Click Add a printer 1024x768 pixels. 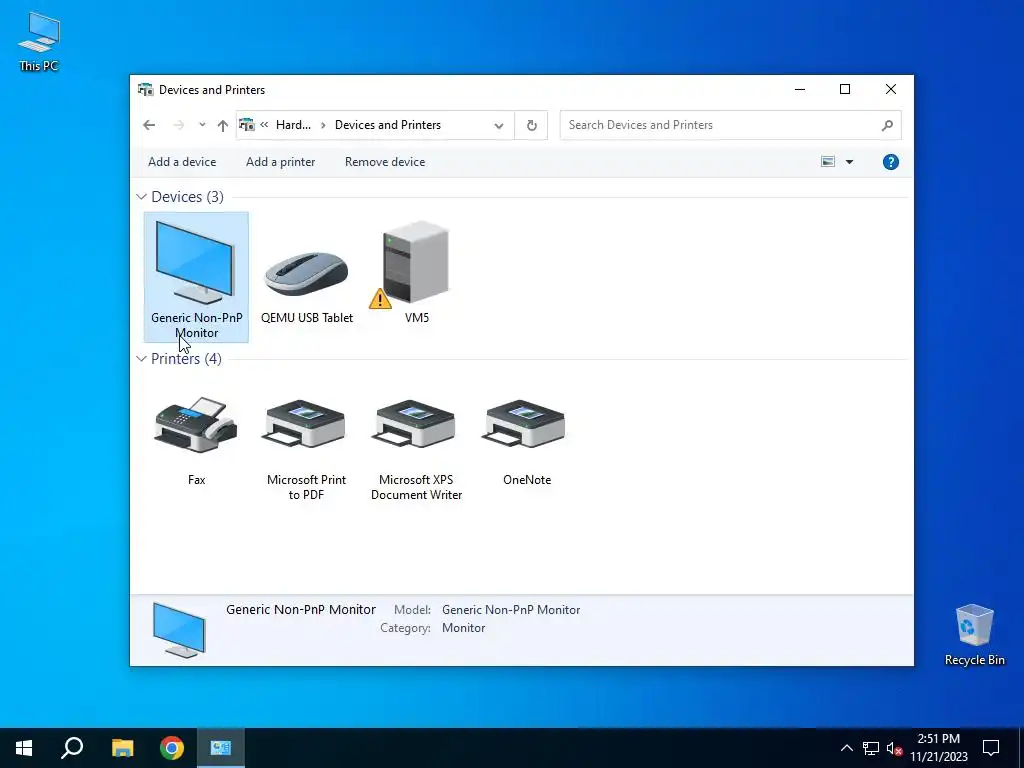281,162
